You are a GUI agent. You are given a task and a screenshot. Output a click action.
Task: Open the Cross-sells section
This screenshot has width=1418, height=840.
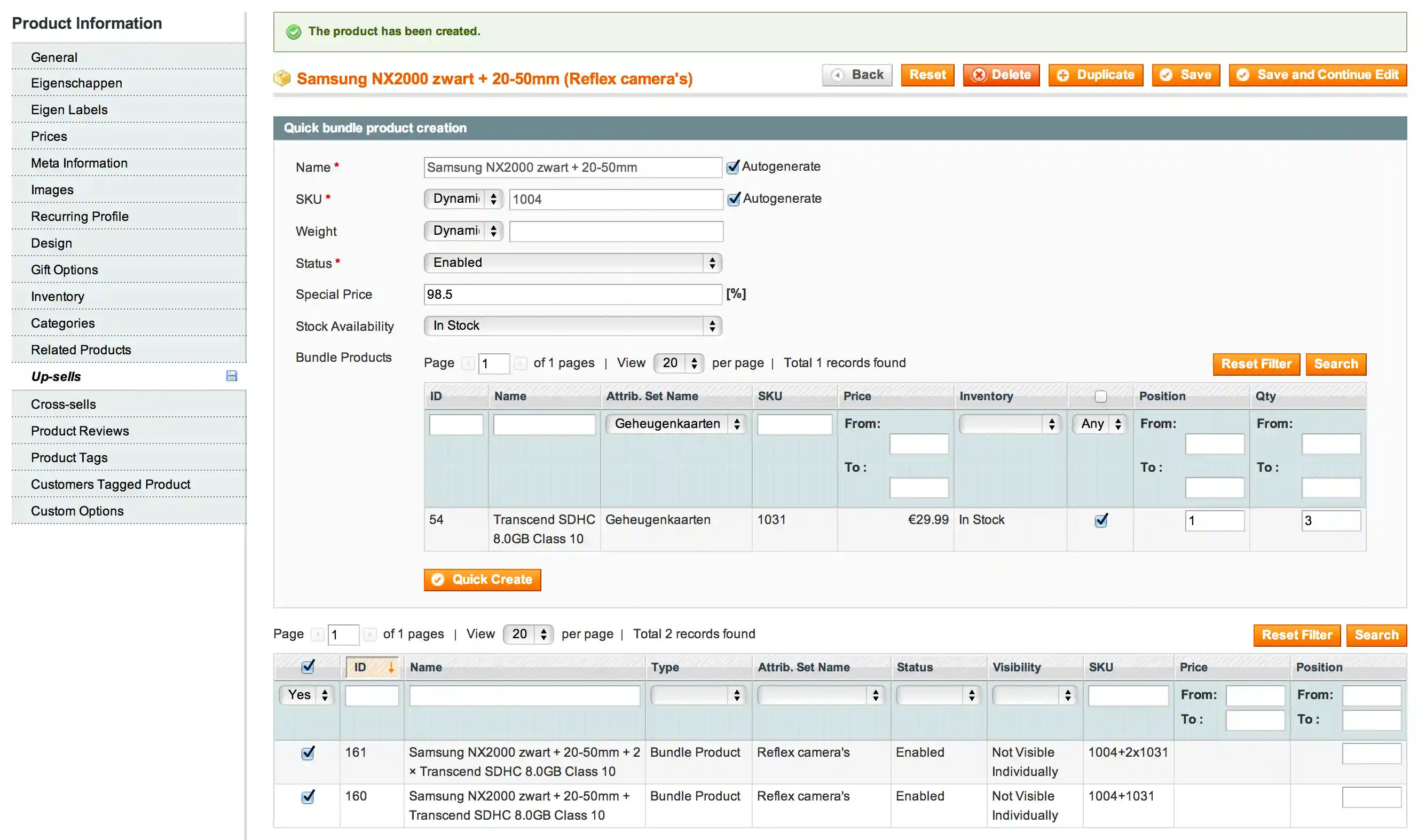pos(64,403)
